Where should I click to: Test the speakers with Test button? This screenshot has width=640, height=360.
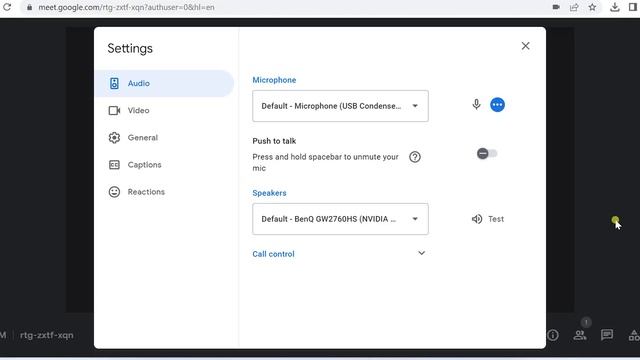[488, 219]
